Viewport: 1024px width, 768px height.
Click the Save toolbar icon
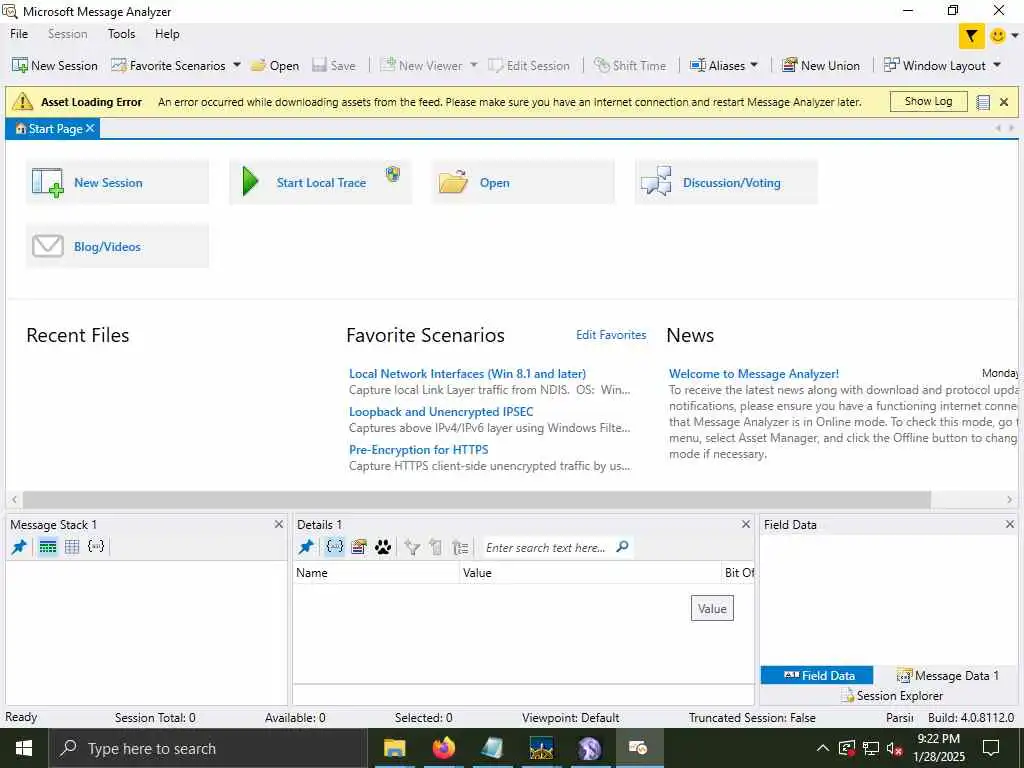[x=319, y=65]
